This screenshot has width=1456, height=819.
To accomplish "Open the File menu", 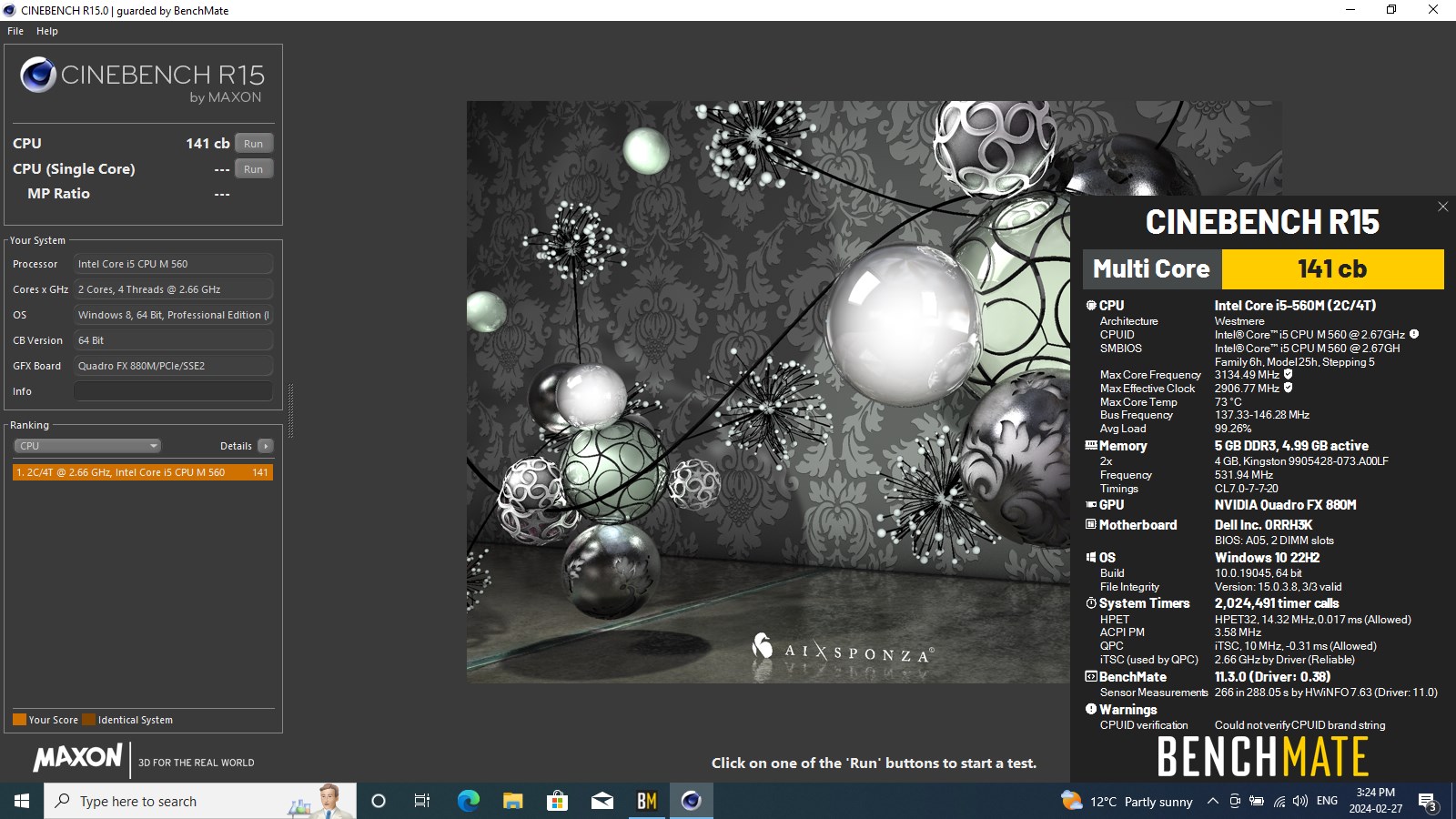I will (x=15, y=31).
